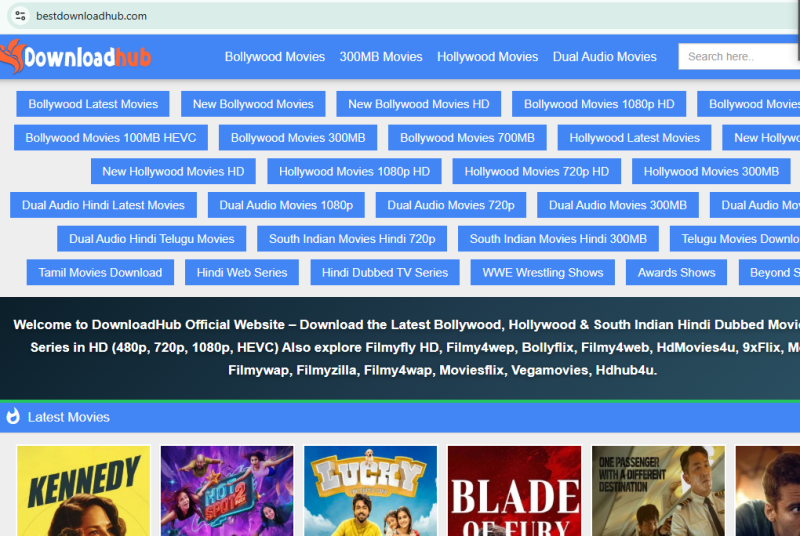The height and width of the screenshot is (536, 800).
Task: Select the bestdownloadhub.com address bar URL
Action: (91, 16)
